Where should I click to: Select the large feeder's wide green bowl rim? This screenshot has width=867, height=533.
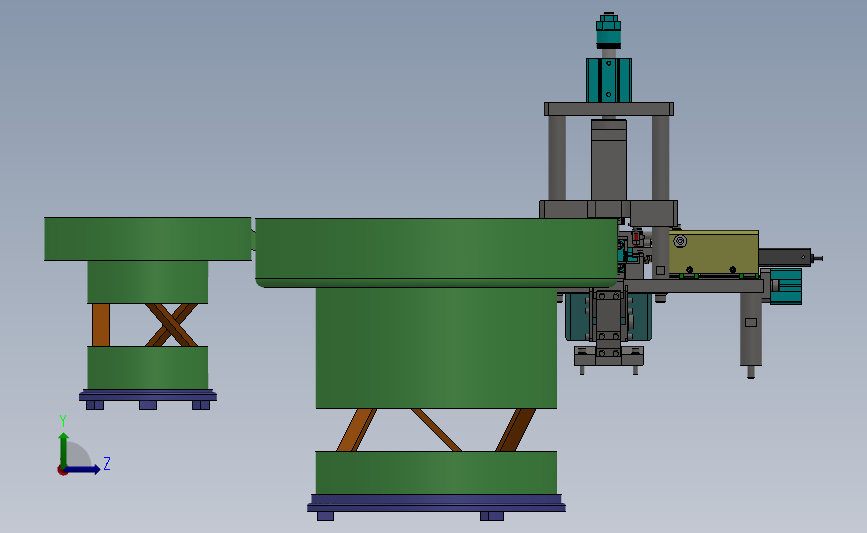tap(436, 252)
